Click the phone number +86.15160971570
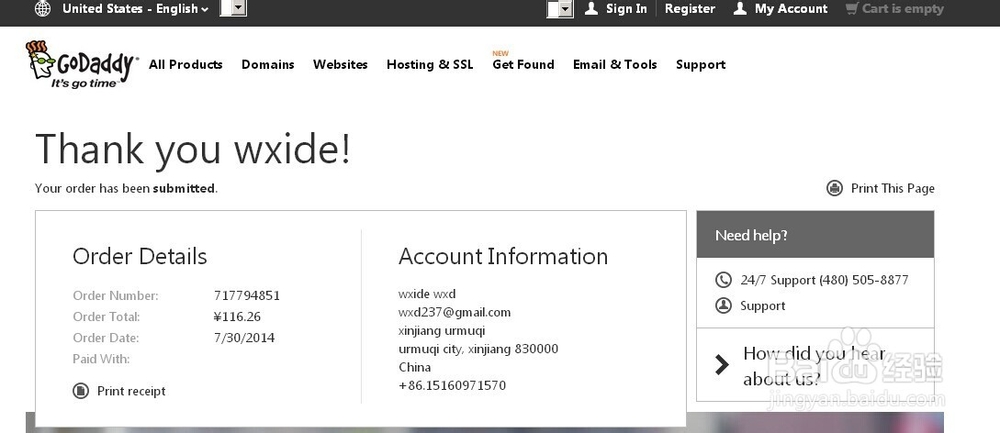This screenshot has height=433, width=1000. click(x=452, y=386)
